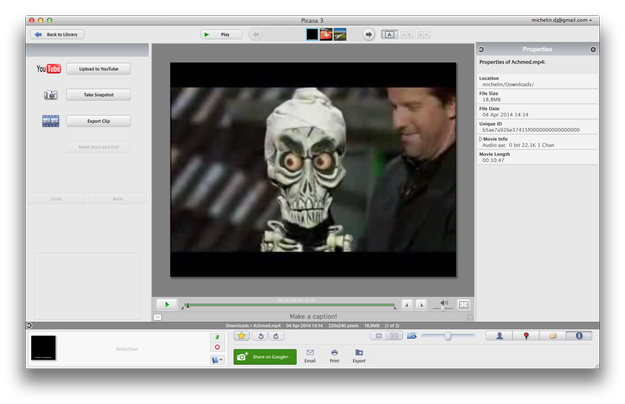Screen dimensions: 625x404
Task: Click the next item arrow icon
Action: tap(369, 35)
